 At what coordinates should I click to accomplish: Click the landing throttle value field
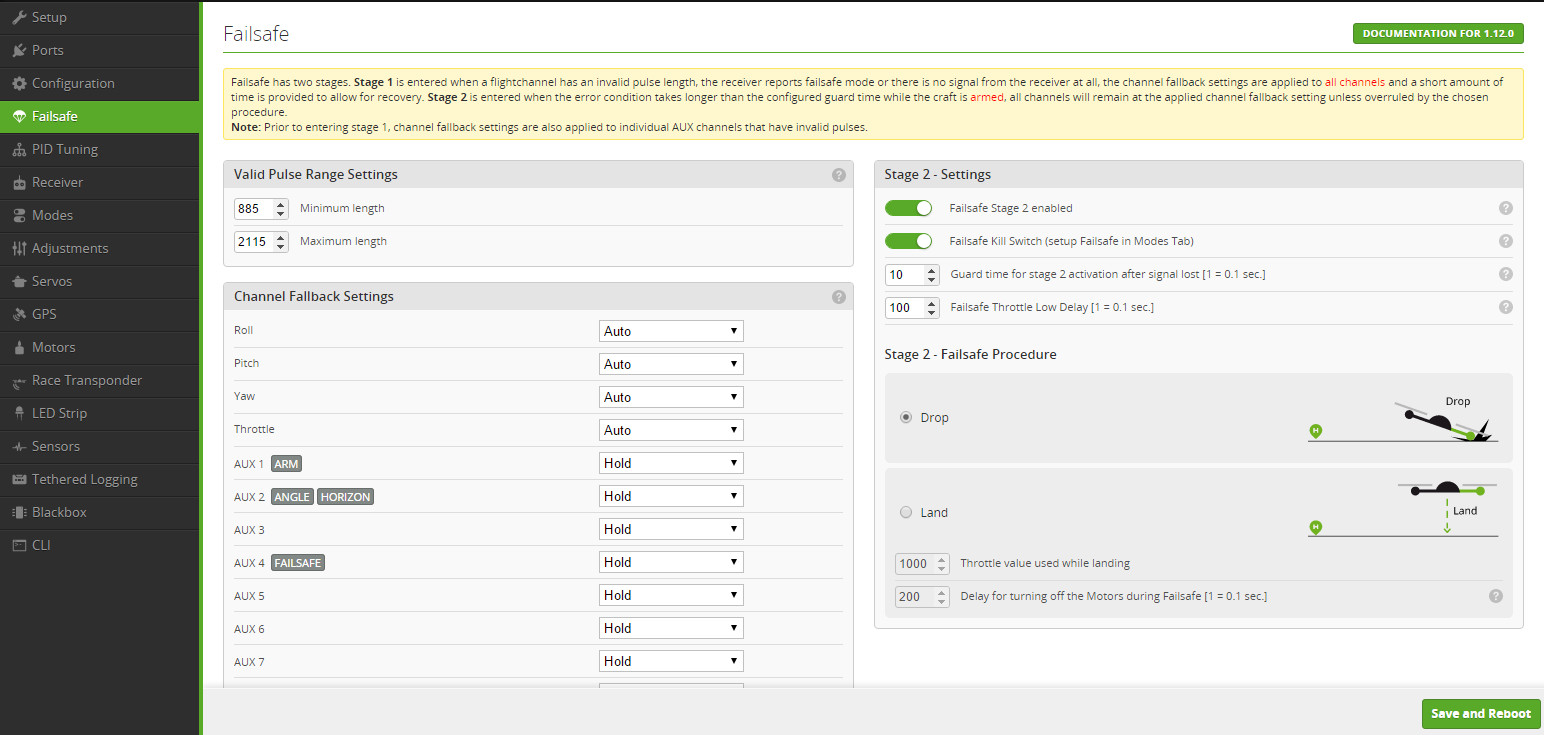(x=922, y=564)
